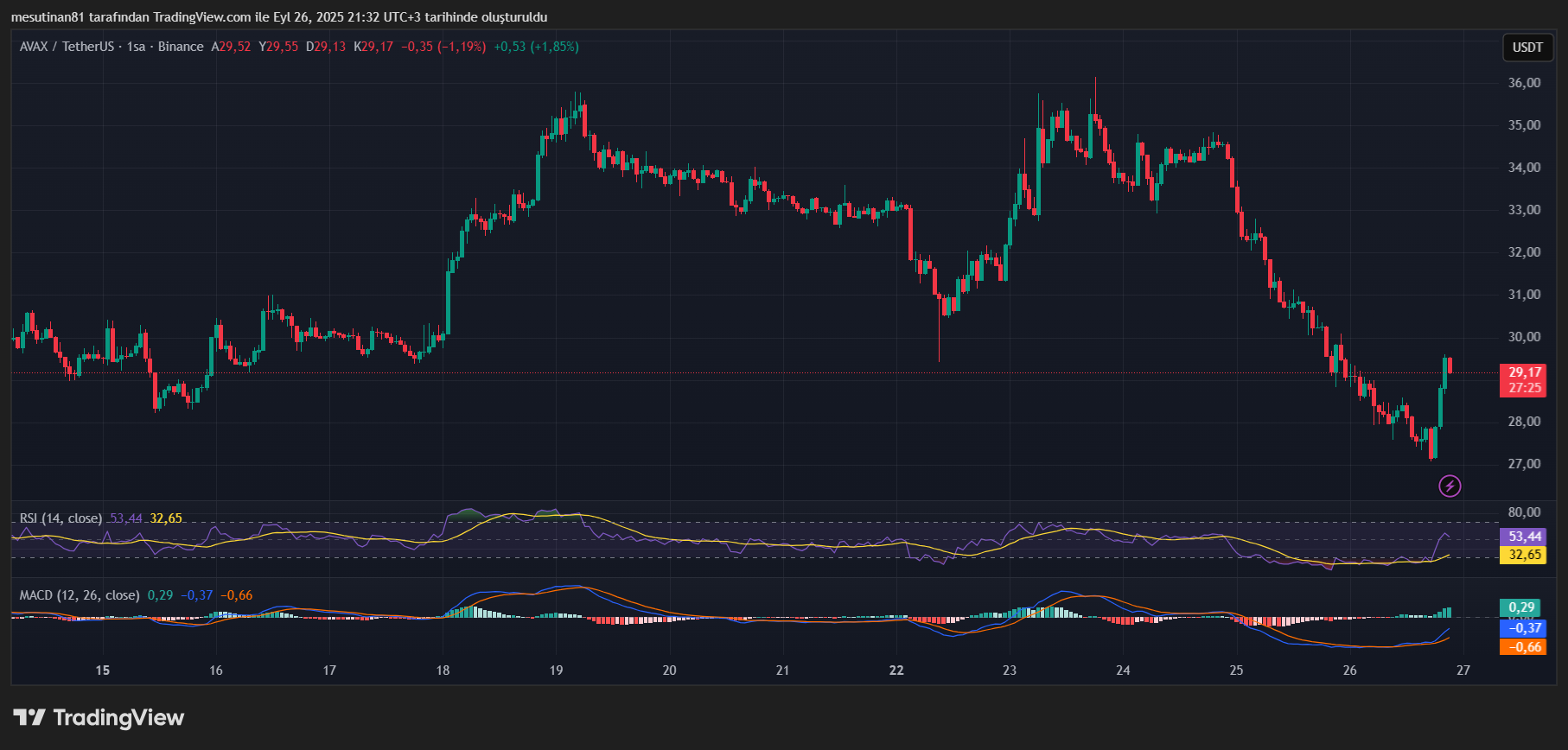Click the TradingView logo icon
Image resolution: width=1568 pixels, height=750 pixels.
(x=29, y=717)
